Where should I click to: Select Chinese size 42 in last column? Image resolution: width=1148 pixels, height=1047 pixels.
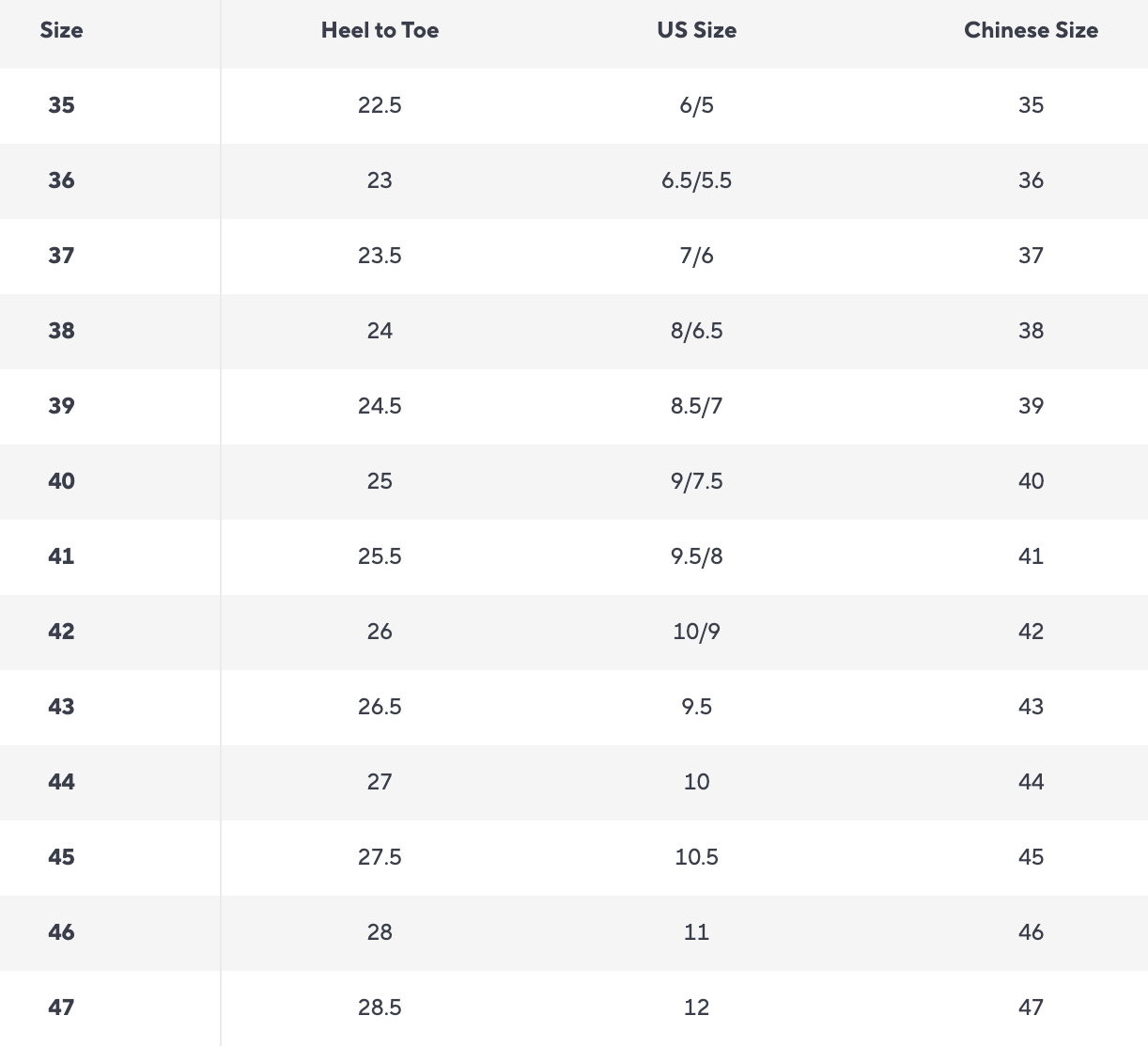point(1031,632)
